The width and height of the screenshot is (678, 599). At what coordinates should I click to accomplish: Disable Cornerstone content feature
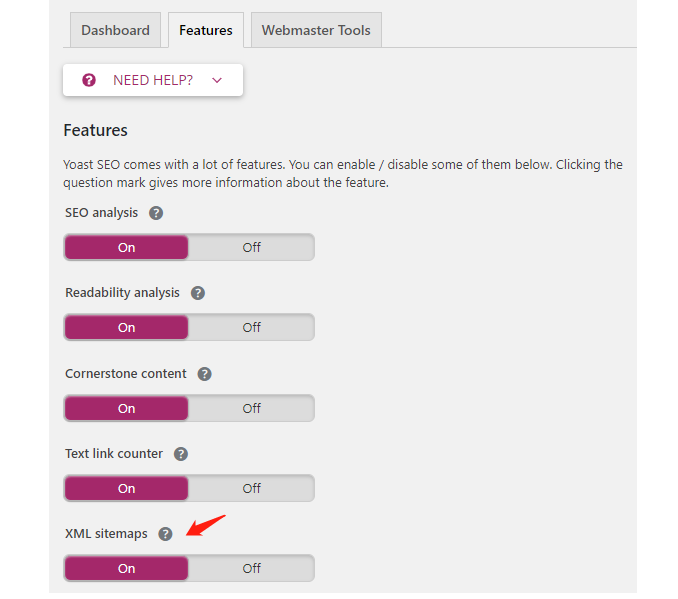(x=251, y=408)
